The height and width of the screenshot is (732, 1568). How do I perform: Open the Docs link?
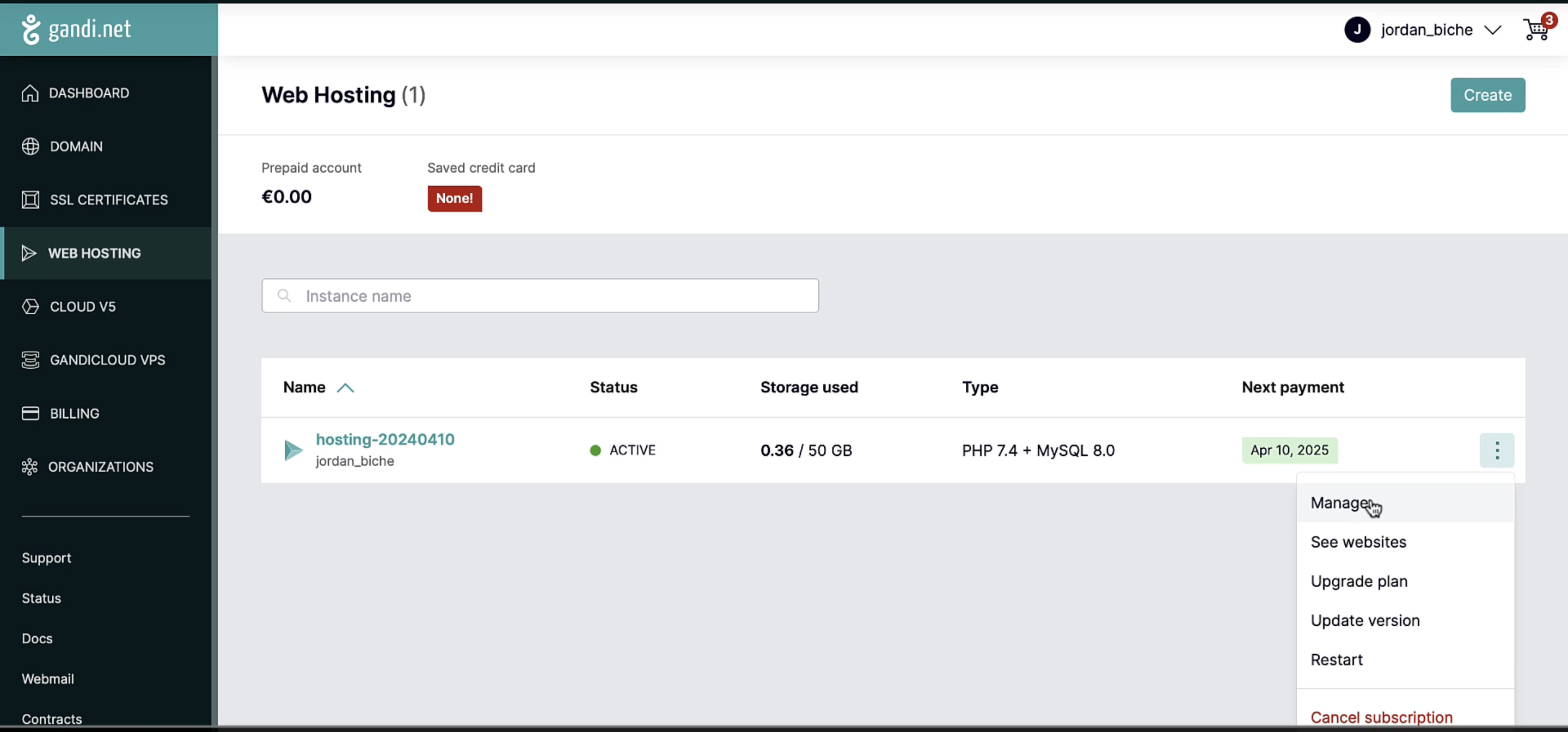[x=37, y=639]
